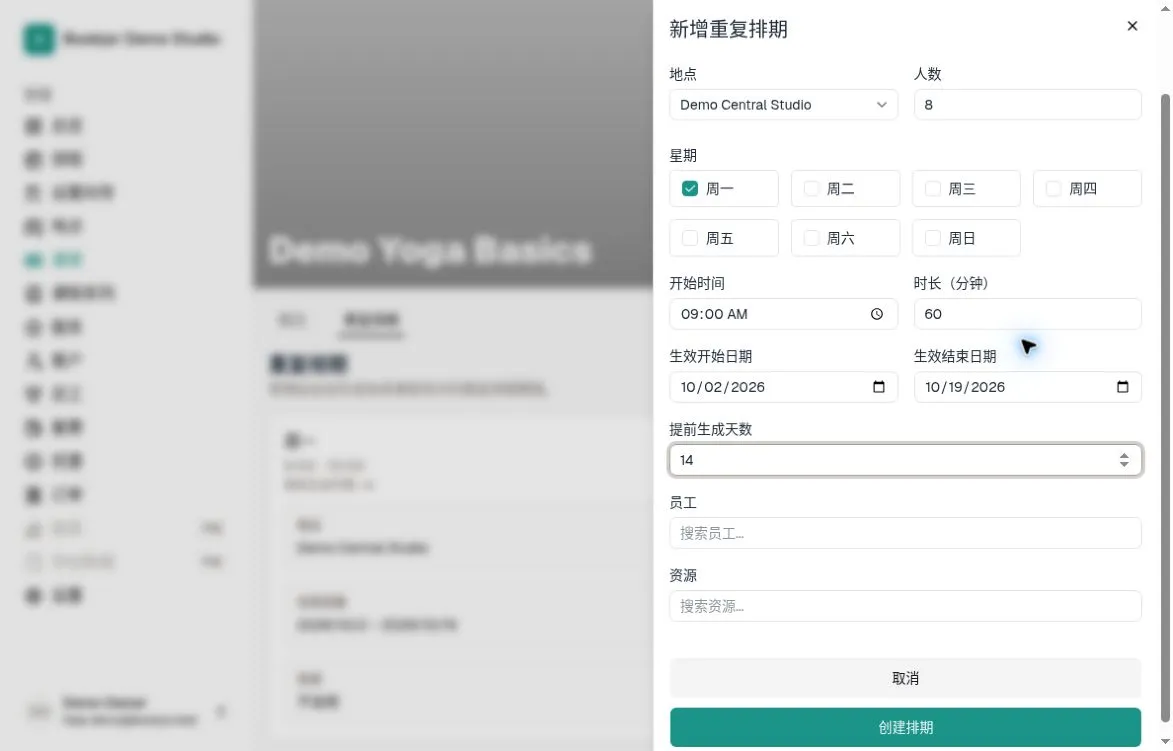The image size is (1173, 751).
Task: Select the 周四 weekday option
Action: pyautogui.click(x=1087, y=188)
